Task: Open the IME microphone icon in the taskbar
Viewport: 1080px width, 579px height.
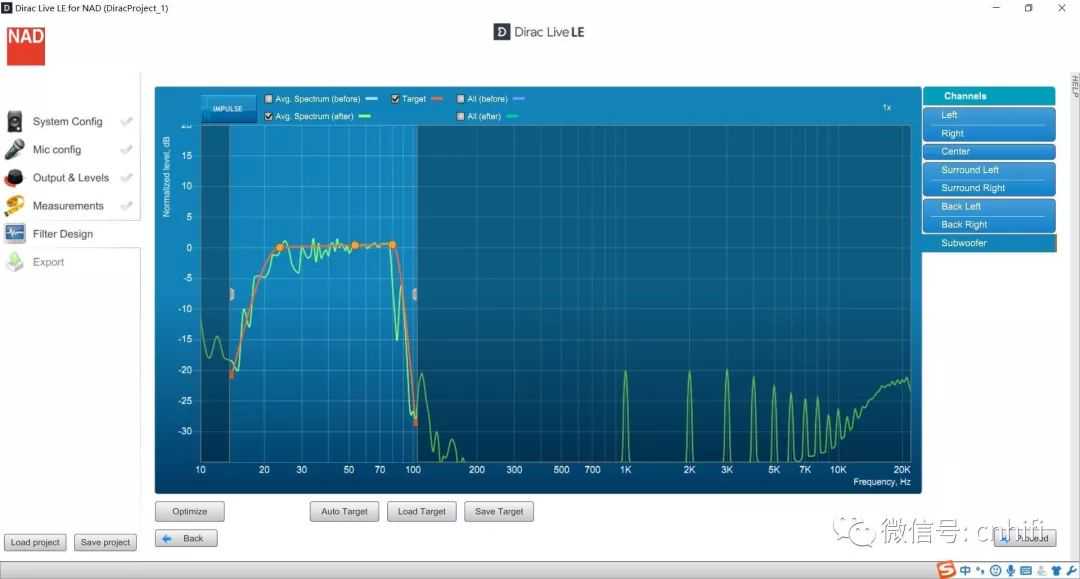Action: 1011,571
